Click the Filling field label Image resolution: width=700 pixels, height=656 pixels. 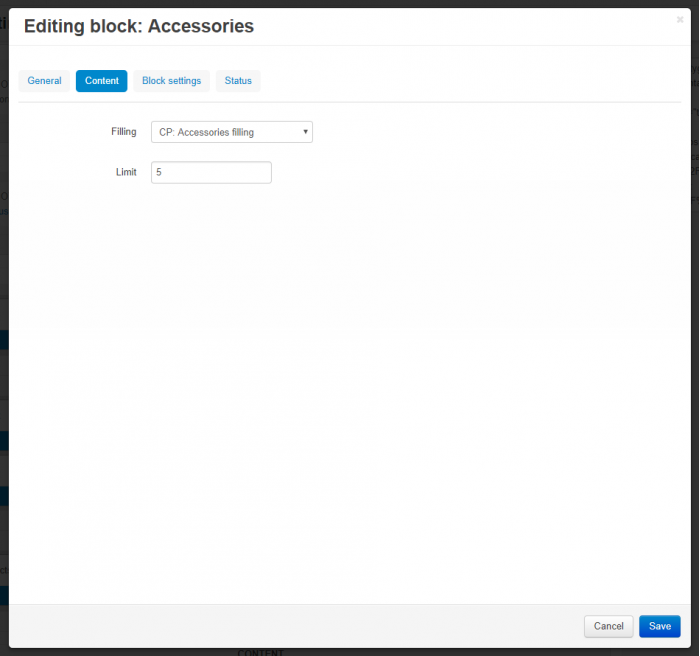coord(124,132)
